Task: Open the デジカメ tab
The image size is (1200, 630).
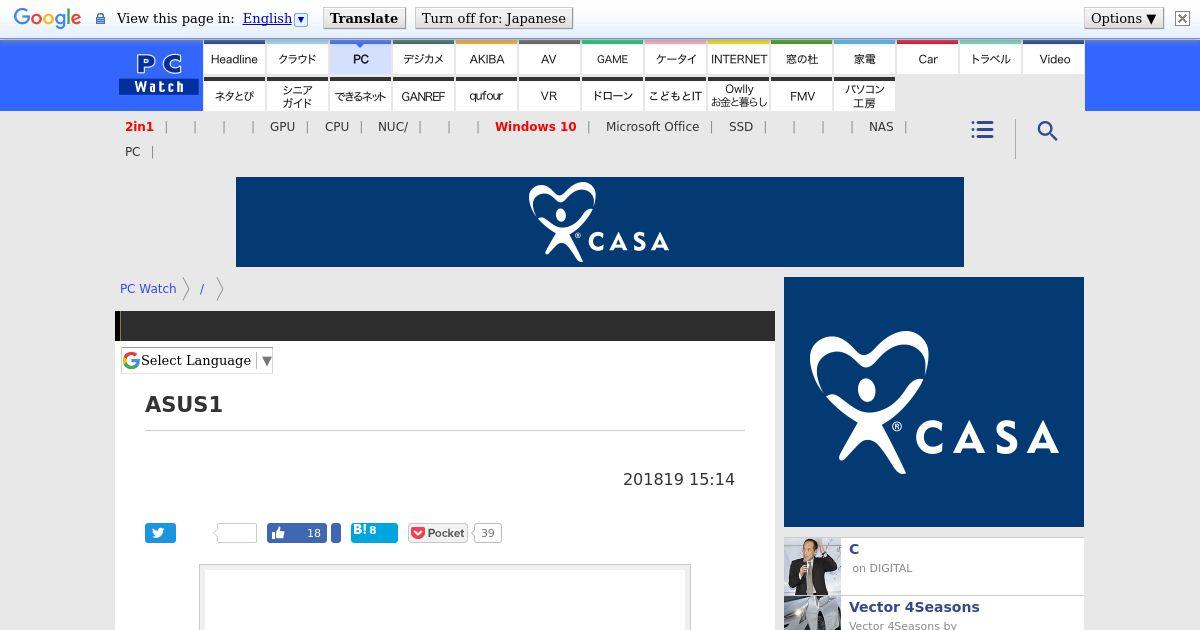Action: click(x=423, y=58)
